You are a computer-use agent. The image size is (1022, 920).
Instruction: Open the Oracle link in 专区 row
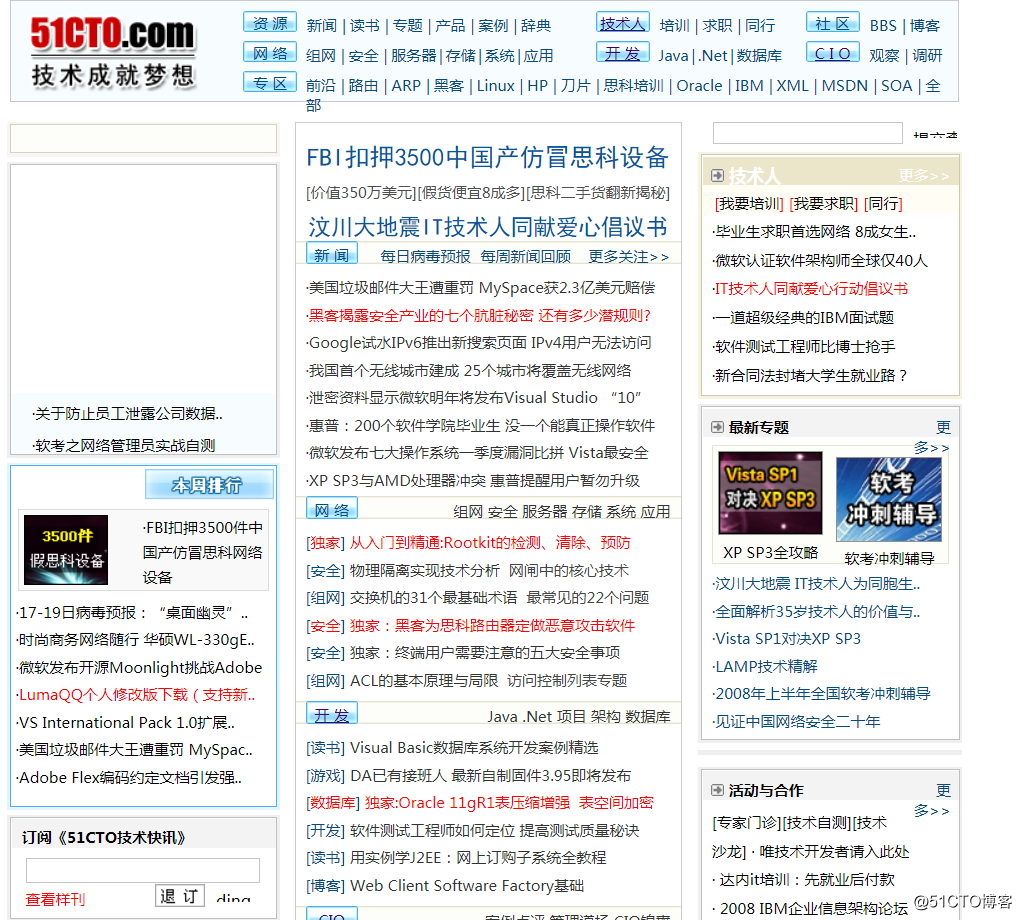(x=699, y=85)
